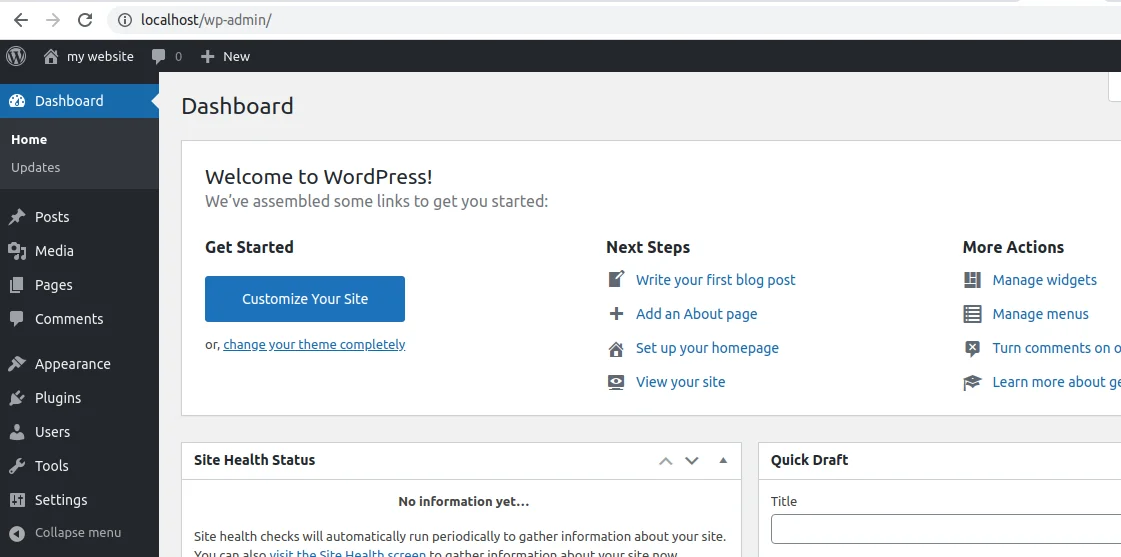The image size is (1121, 557).
Task: Click the house icon beside Set up homepage
Action: pyautogui.click(x=616, y=348)
